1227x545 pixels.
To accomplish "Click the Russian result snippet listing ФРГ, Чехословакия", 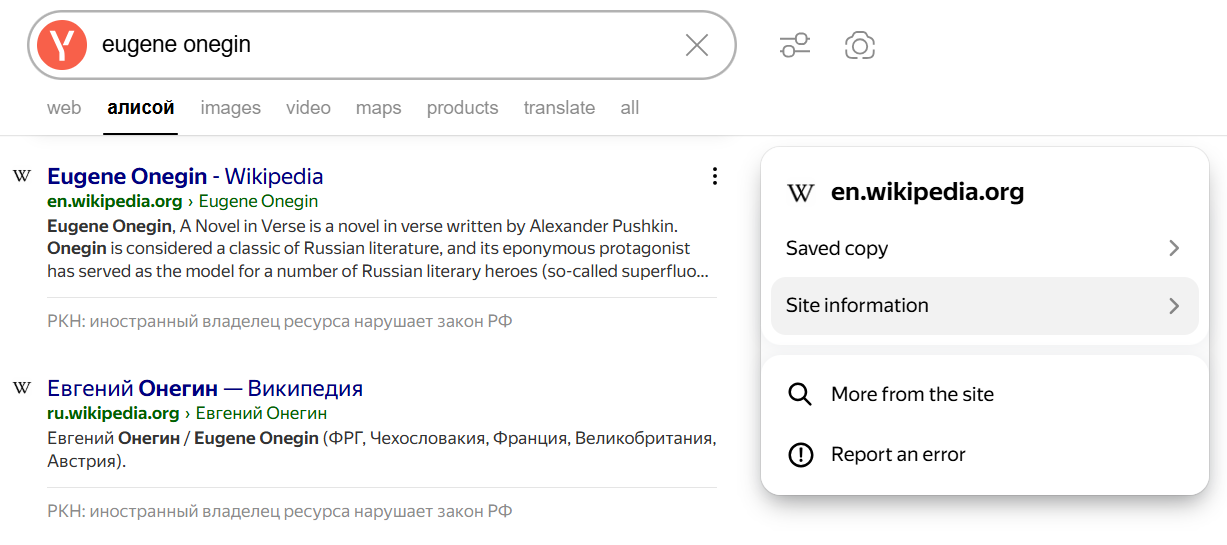I will point(381,450).
